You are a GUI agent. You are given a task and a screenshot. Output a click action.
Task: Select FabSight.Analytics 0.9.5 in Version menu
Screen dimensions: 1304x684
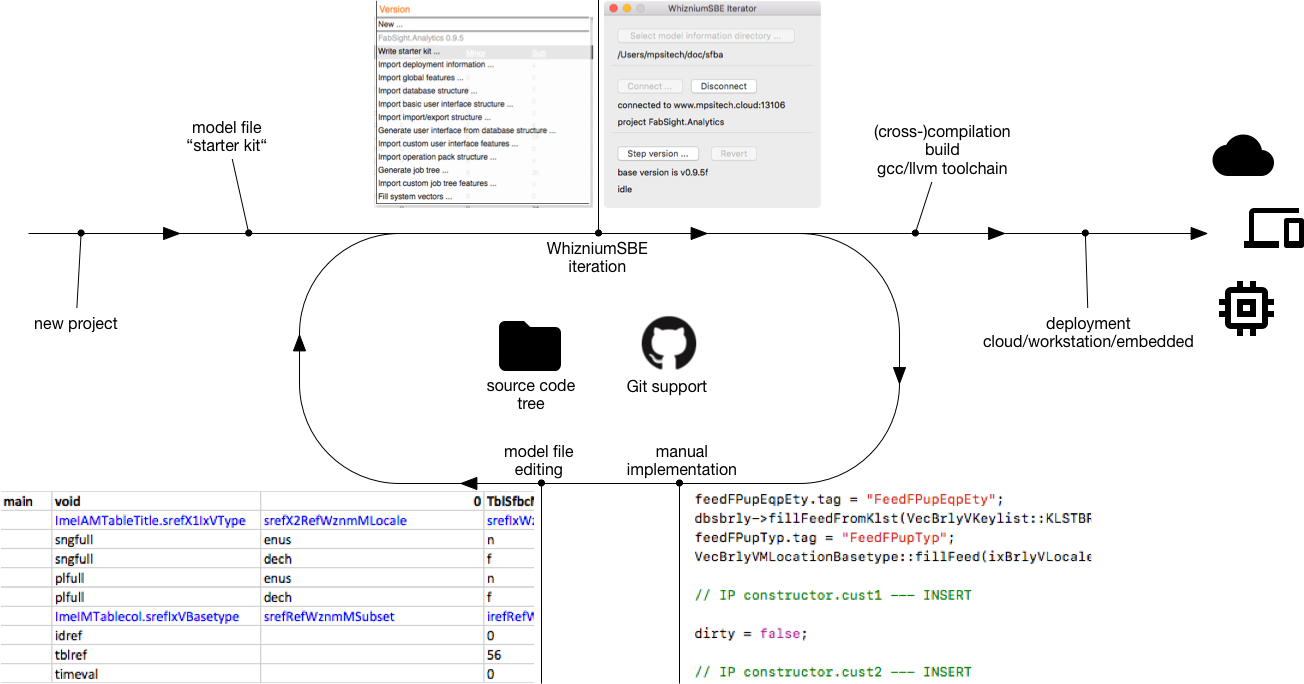pyautogui.click(x=485, y=38)
